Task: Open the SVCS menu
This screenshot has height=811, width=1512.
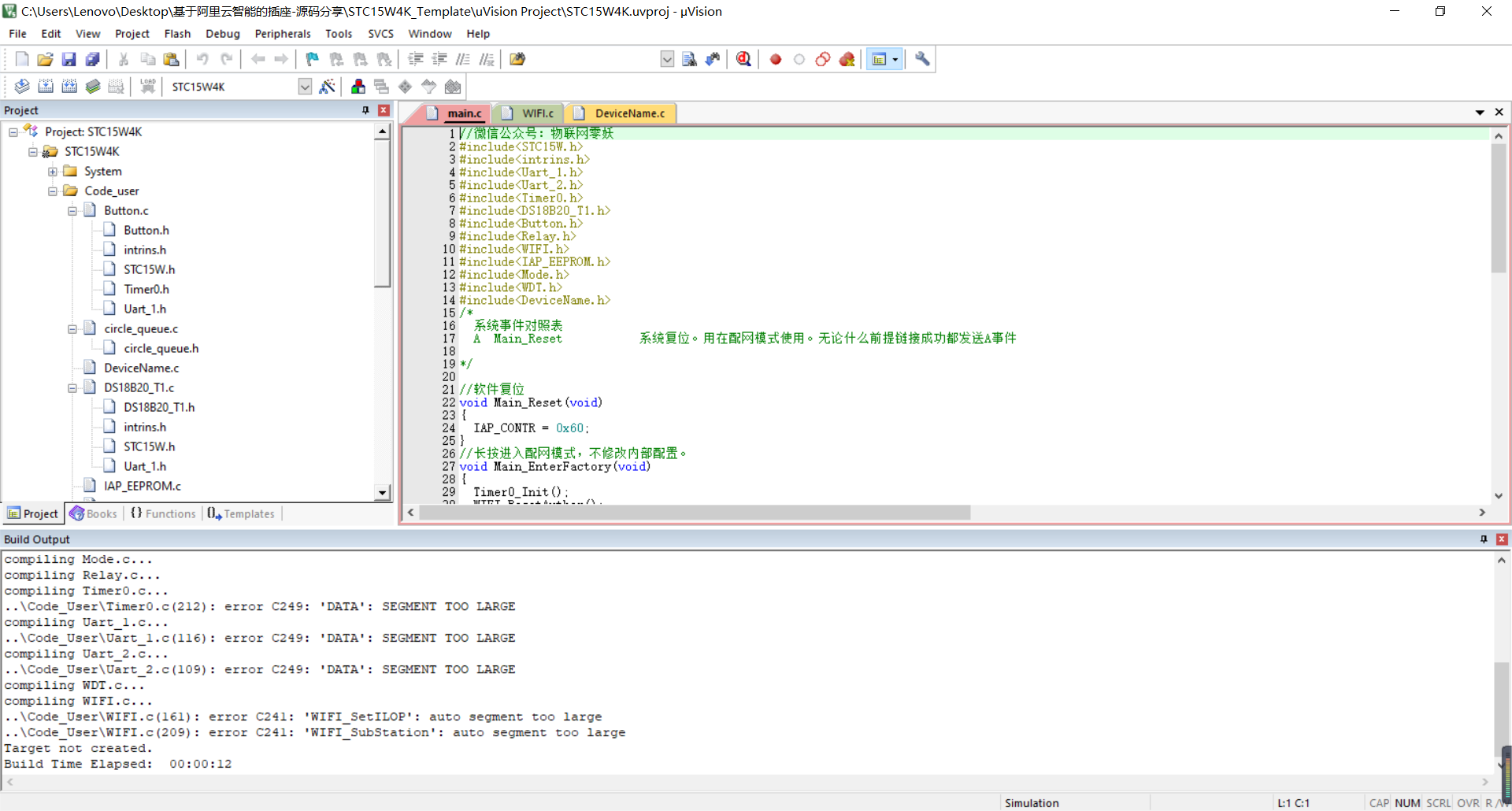Action: (x=380, y=34)
